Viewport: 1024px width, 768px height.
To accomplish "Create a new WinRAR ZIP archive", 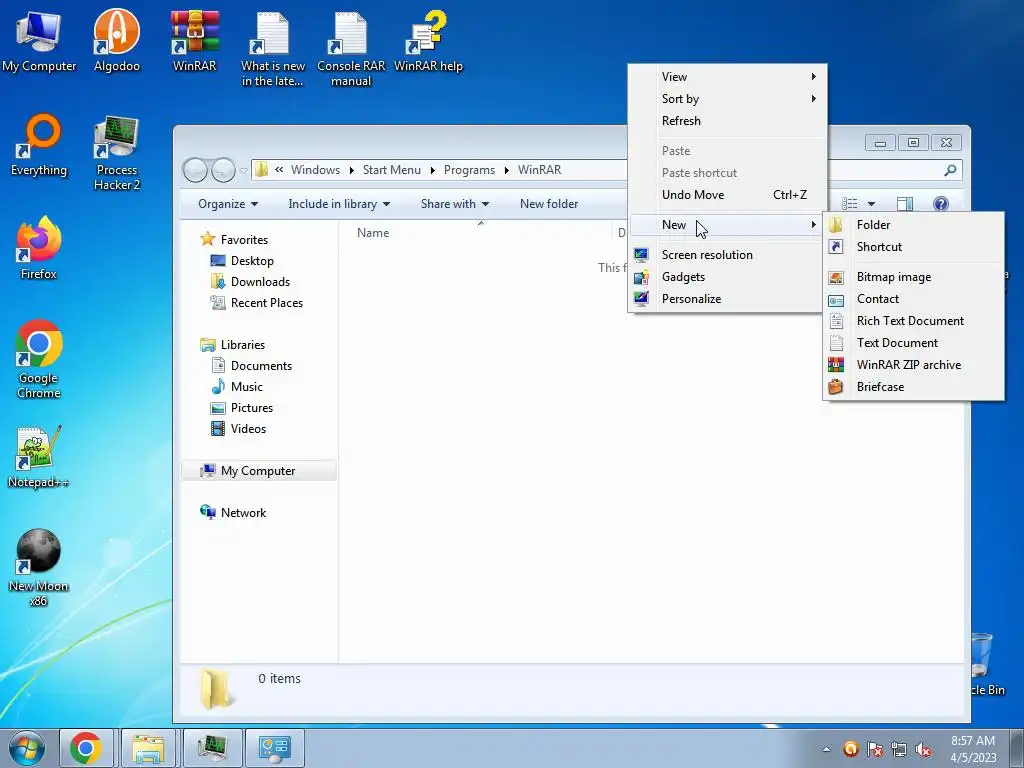I will tap(914, 365).
